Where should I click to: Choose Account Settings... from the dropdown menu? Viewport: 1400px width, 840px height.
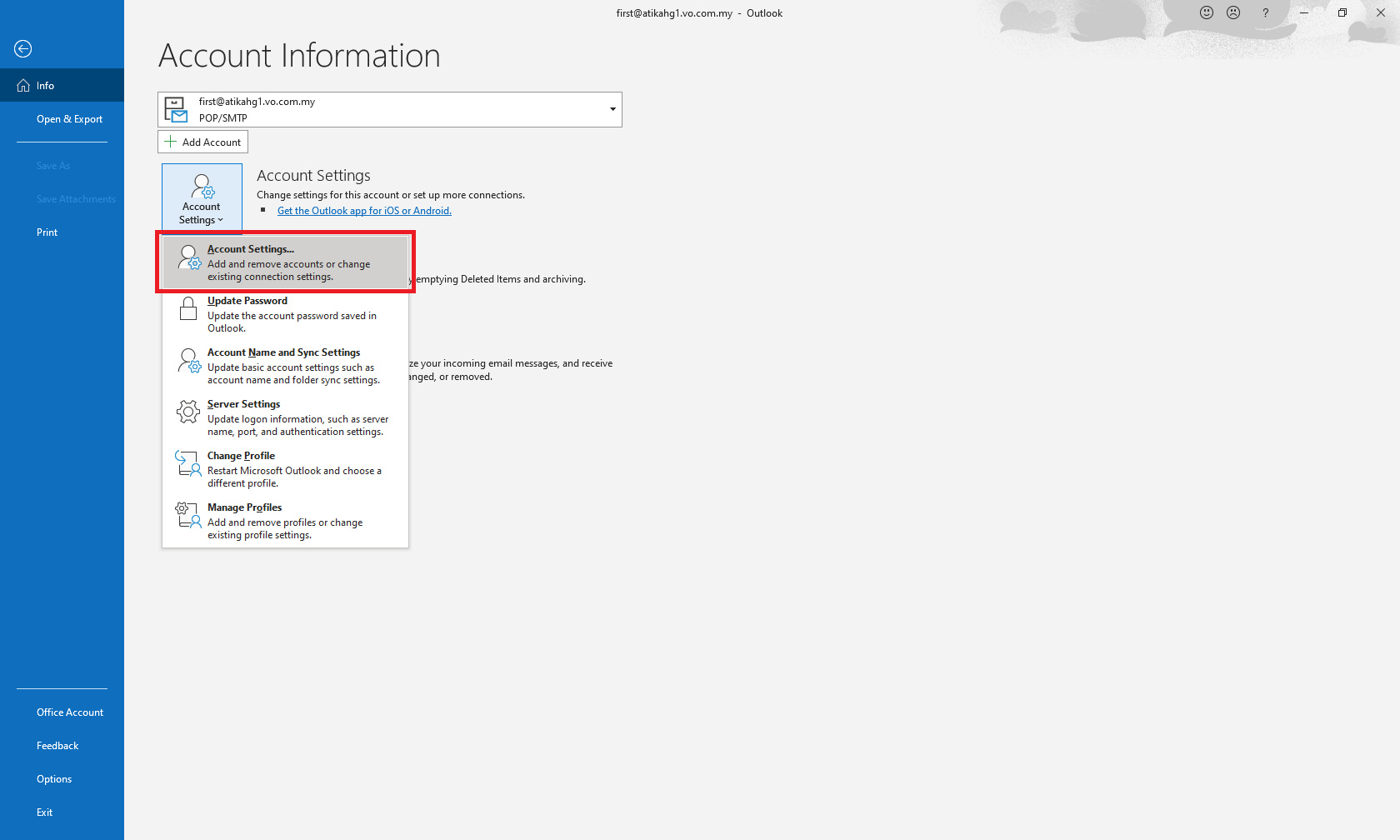pyautogui.click(x=285, y=262)
